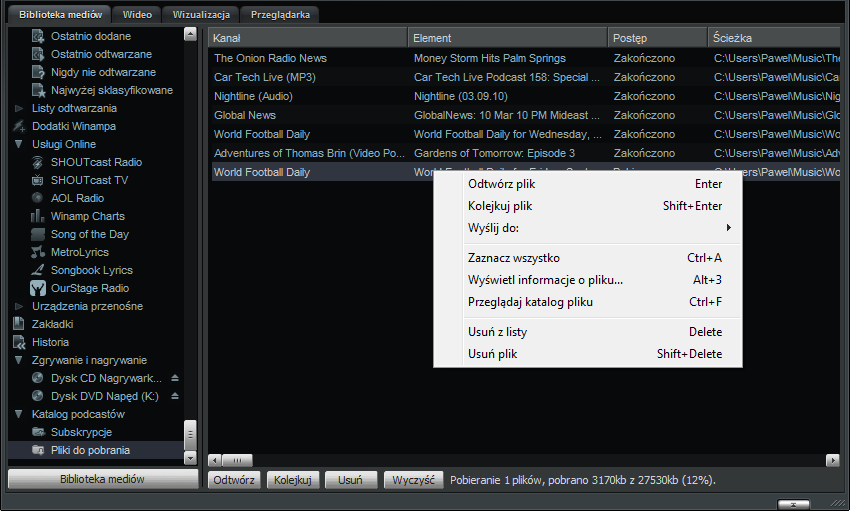Collapse the Usługi Online node
Viewport: 850px width, 511px height.
tap(19, 144)
